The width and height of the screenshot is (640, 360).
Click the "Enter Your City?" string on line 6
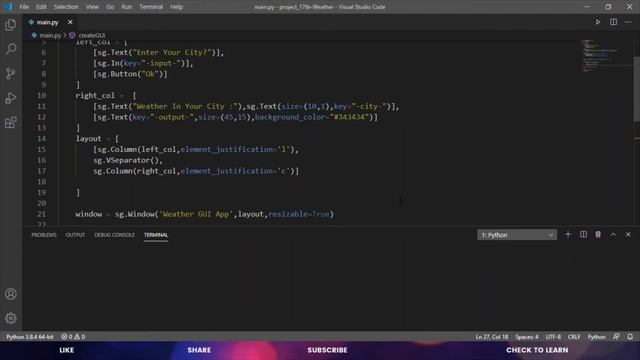point(172,52)
